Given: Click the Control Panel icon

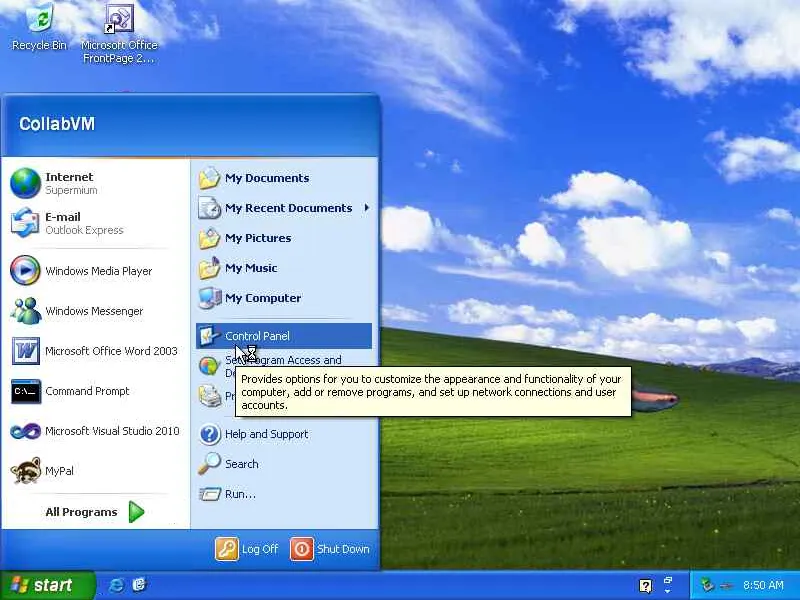Looking at the screenshot, I should pyautogui.click(x=209, y=336).
